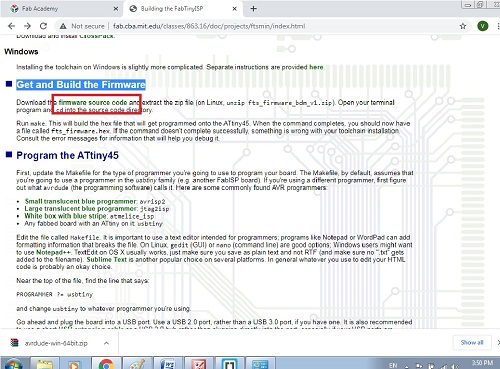
Task: Click the atmelice_isp code text
Action: click(x=132, y=216)
